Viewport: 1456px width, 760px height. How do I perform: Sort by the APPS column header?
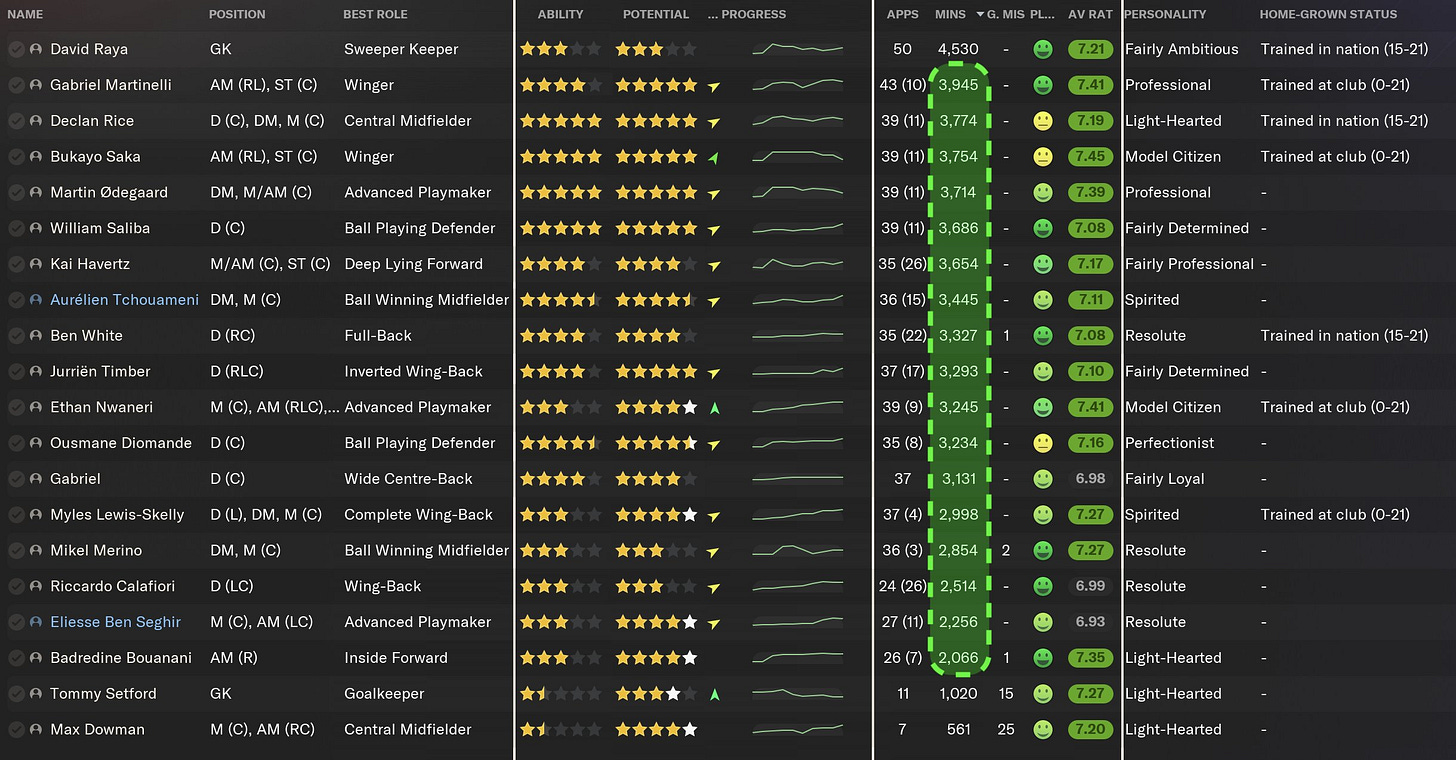coord(902,14)
